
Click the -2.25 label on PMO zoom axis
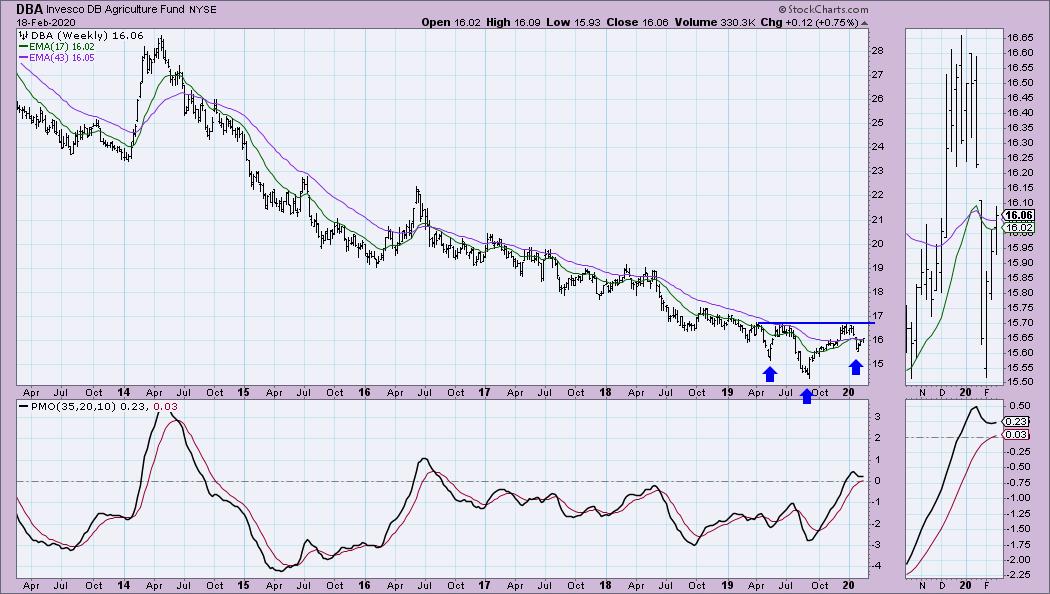(1019, 575)
